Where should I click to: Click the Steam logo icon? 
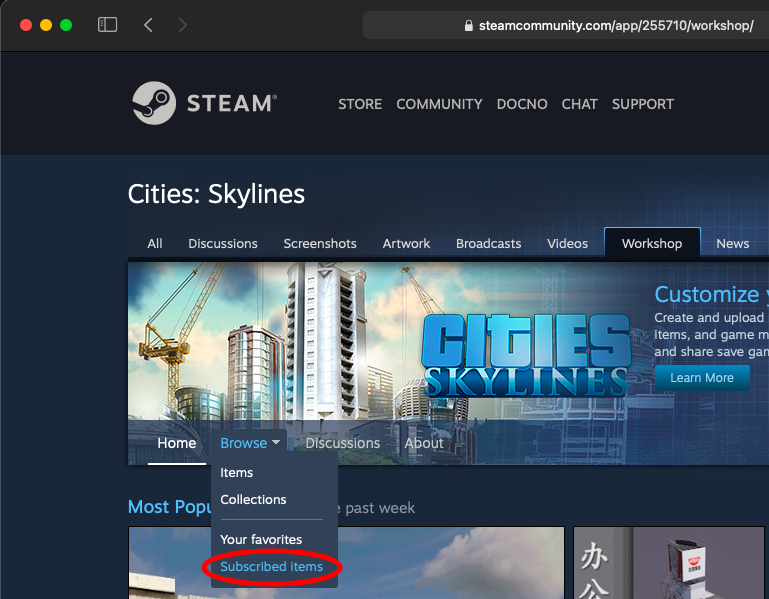tap(154, 103)
